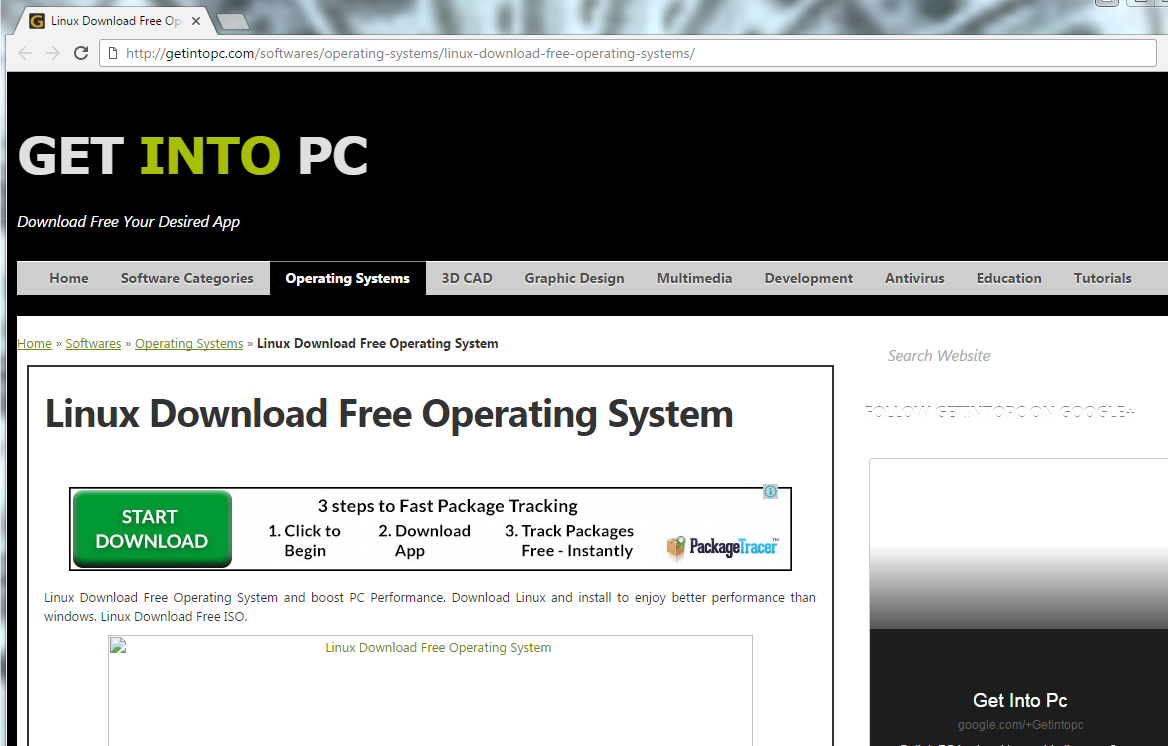
Task: Click the AdChoices info icon on the ad
Action: 770,491
